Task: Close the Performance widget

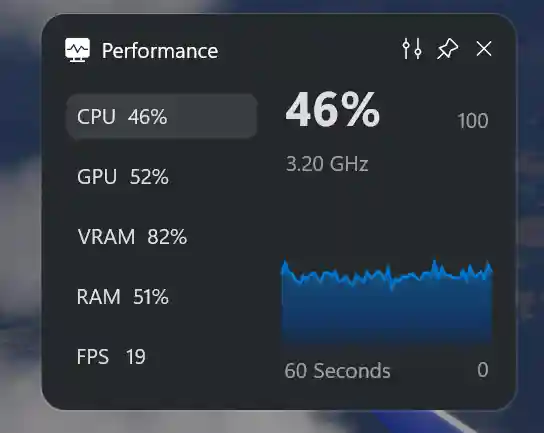Action: click(x=484, y=49)
